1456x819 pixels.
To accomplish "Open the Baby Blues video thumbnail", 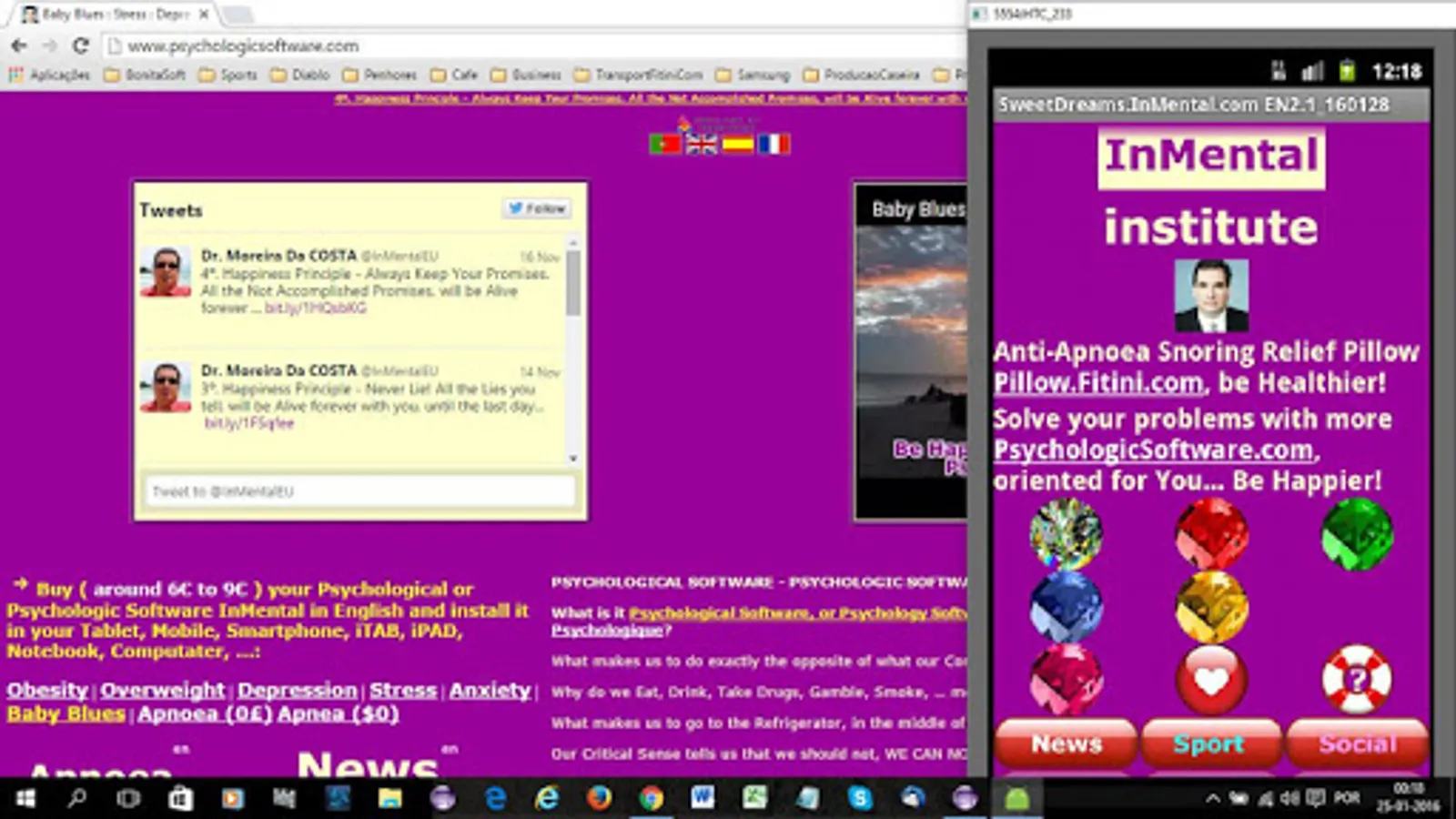I will [x=911, y=352].
